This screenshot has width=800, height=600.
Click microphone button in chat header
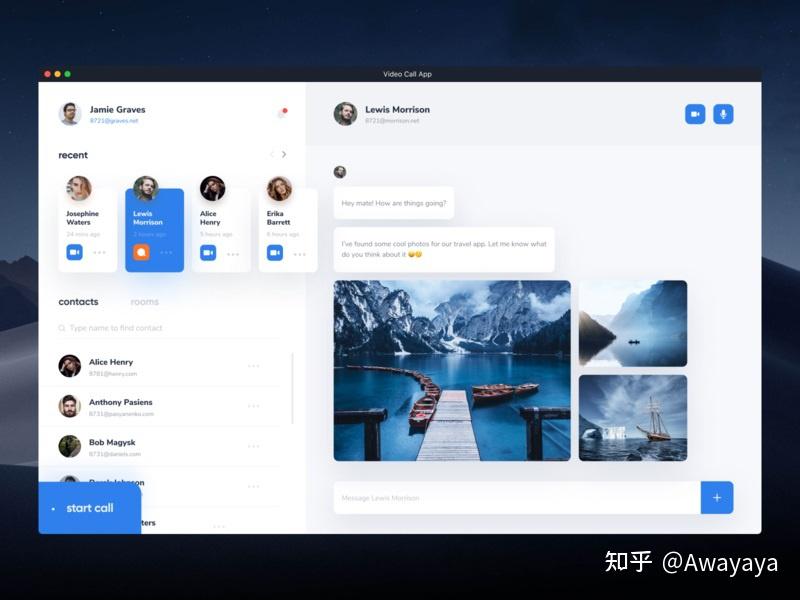(723, 114)
